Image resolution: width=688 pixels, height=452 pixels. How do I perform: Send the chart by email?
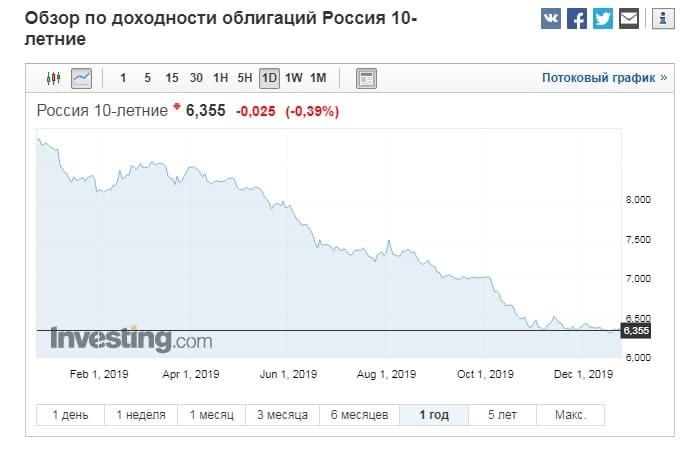pos(628,18)
